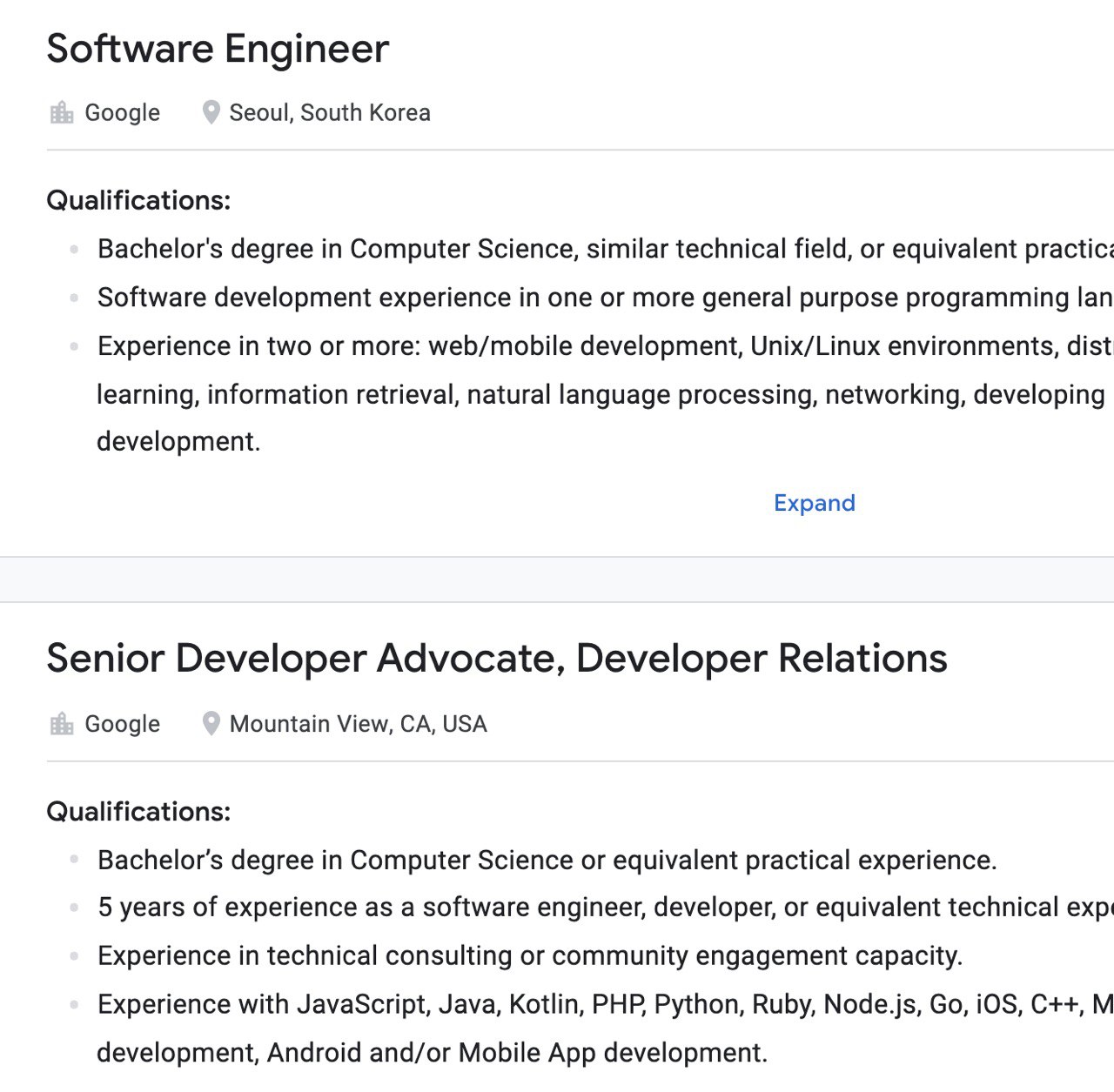Click the line "development, Android and/or Mobile App development."
The width and height of the screenshot is (1114, 1092).
click(433, 1053)
